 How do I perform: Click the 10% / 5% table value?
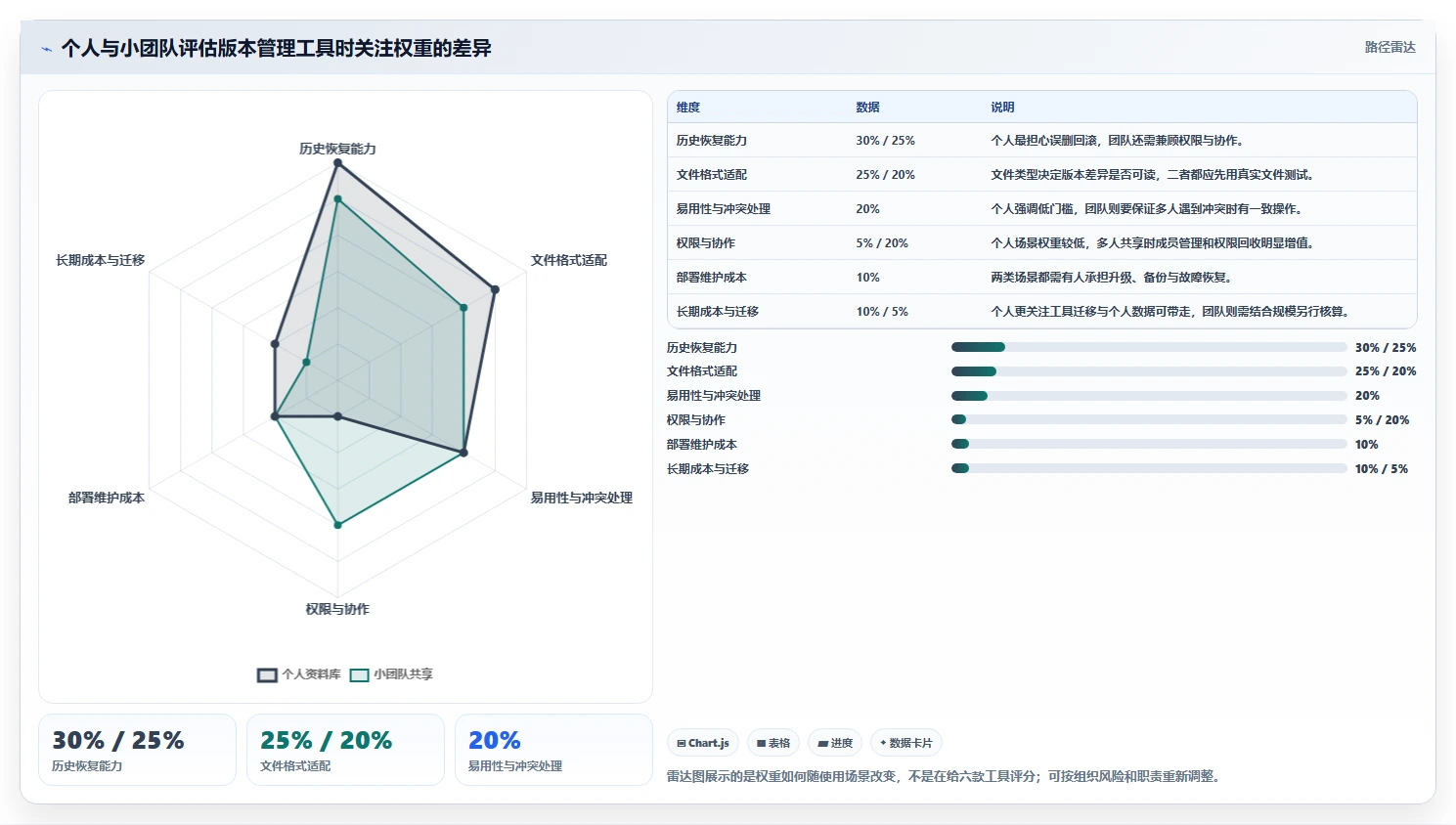882,312
